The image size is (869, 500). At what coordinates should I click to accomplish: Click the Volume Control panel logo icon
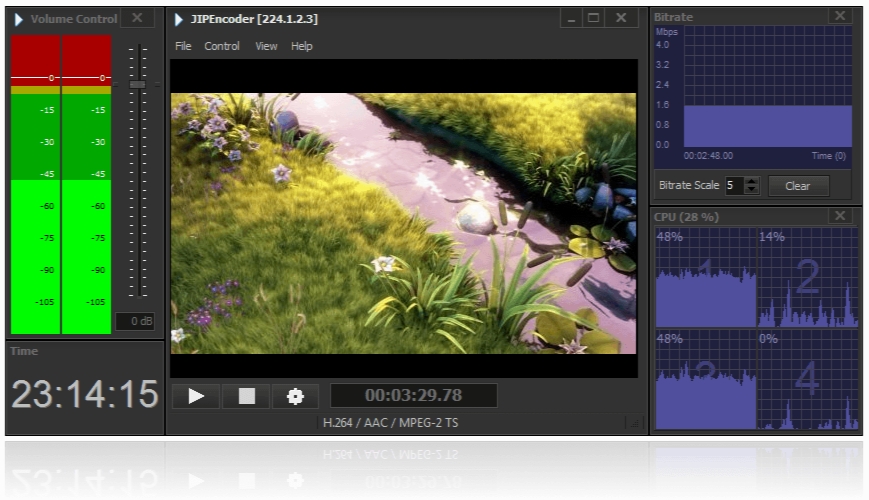[18, 19]
